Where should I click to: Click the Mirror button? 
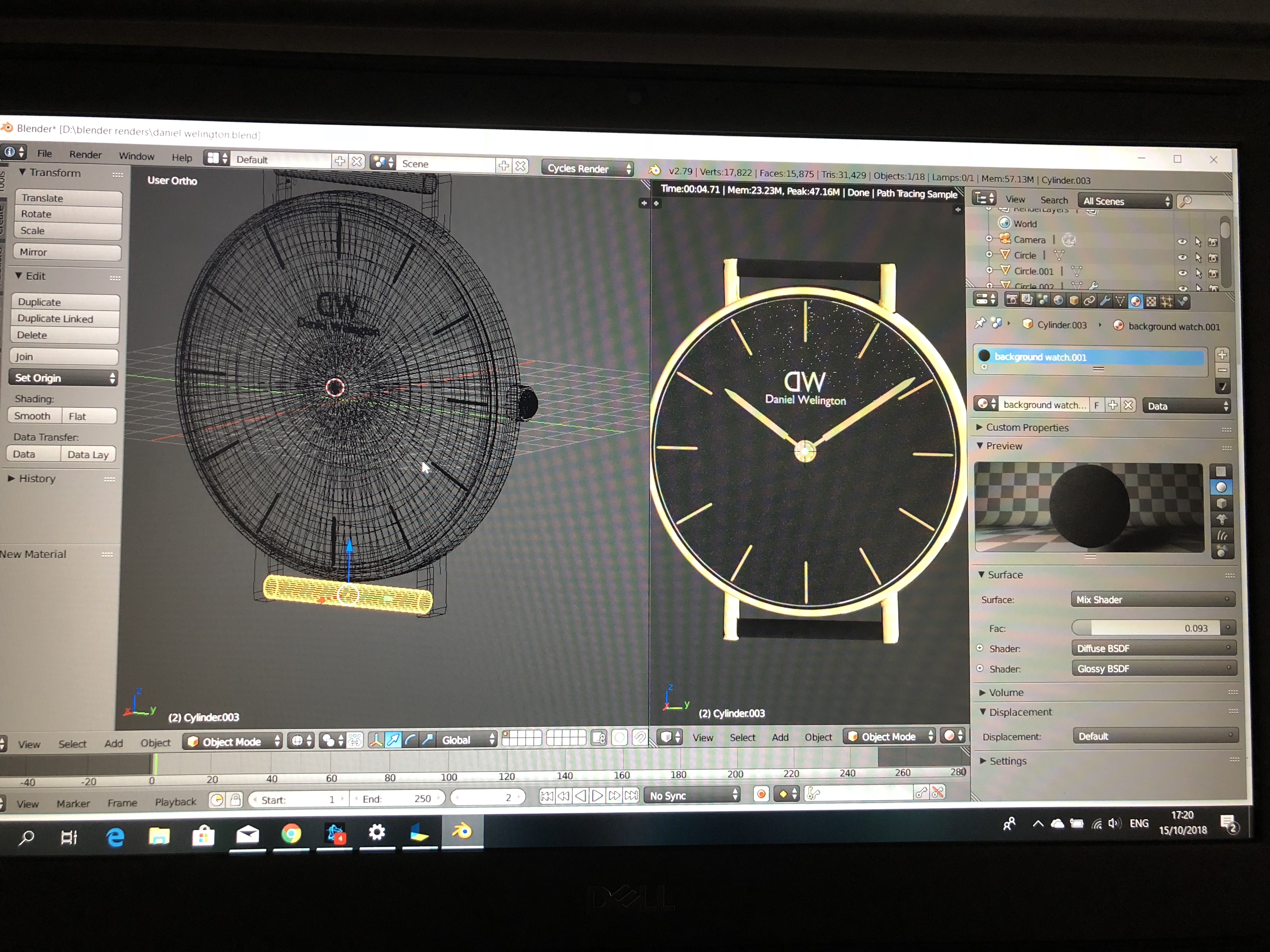[67, 252]
